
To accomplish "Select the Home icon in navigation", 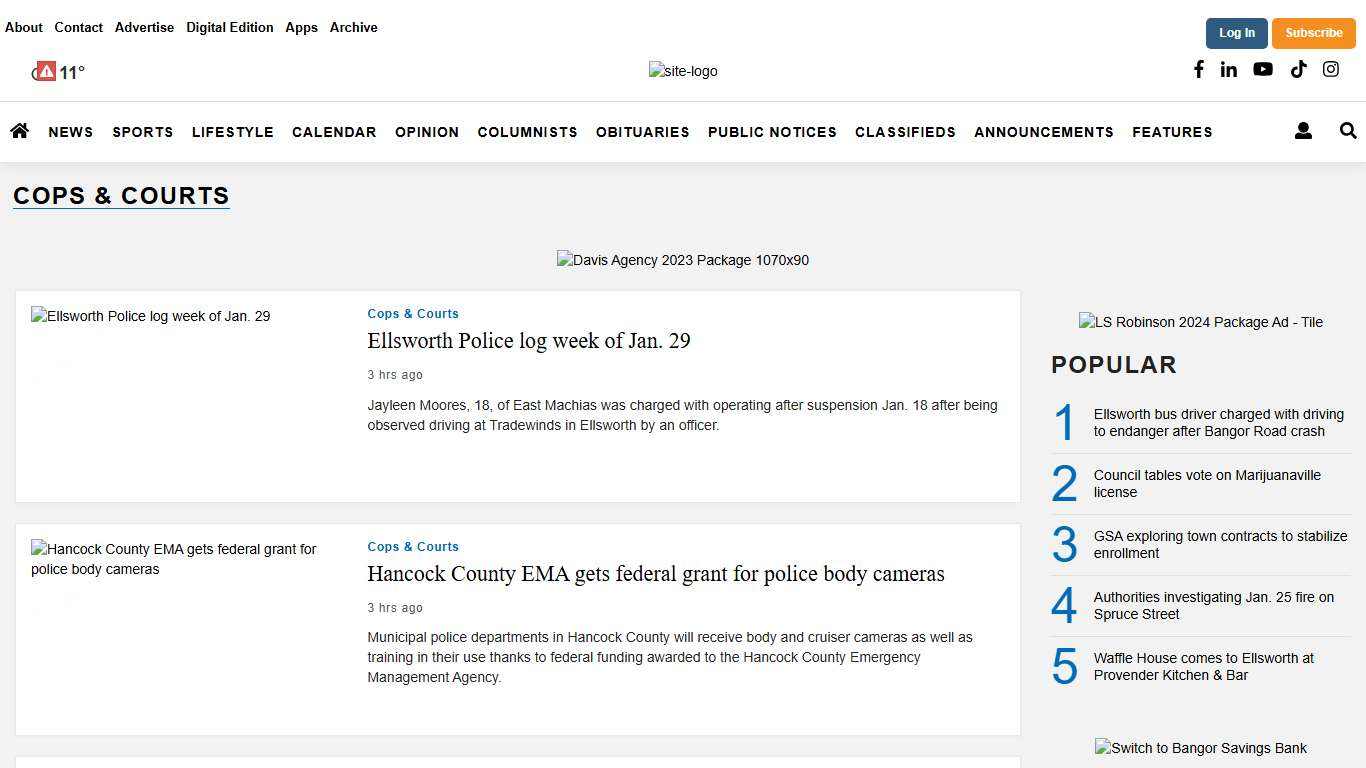I will (x=19, y=131).
